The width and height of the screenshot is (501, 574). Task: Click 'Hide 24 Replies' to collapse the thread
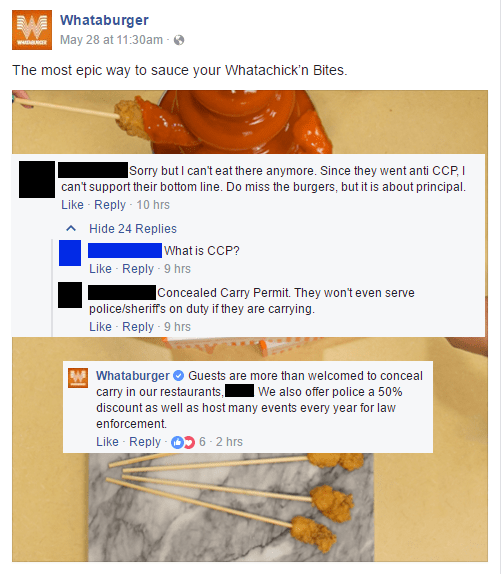point(133,229)
